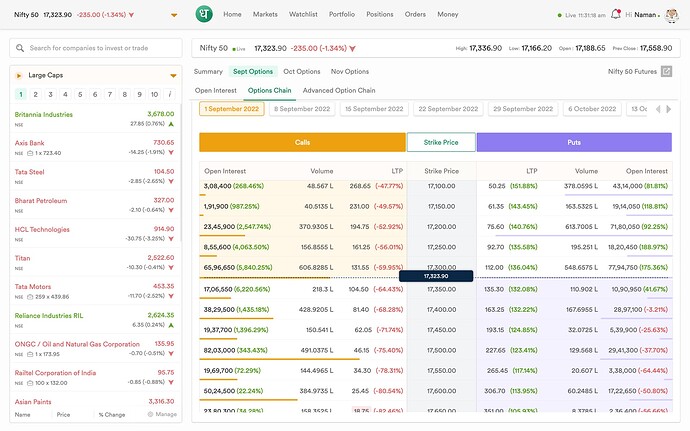Viewport: 690px width, 431px height.
Task: Sort by Calls Volume column header
Action: pos(322,171)
